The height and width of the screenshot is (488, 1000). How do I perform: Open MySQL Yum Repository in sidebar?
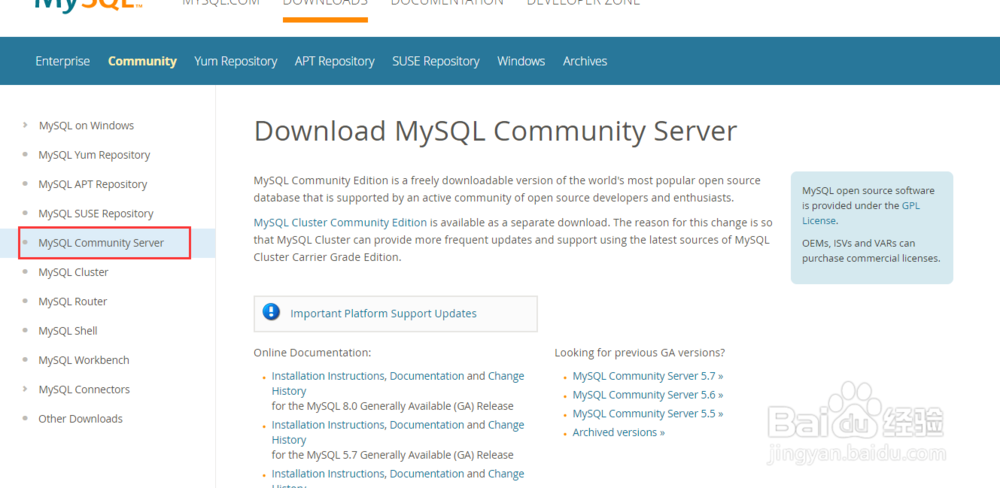(94, 155)
